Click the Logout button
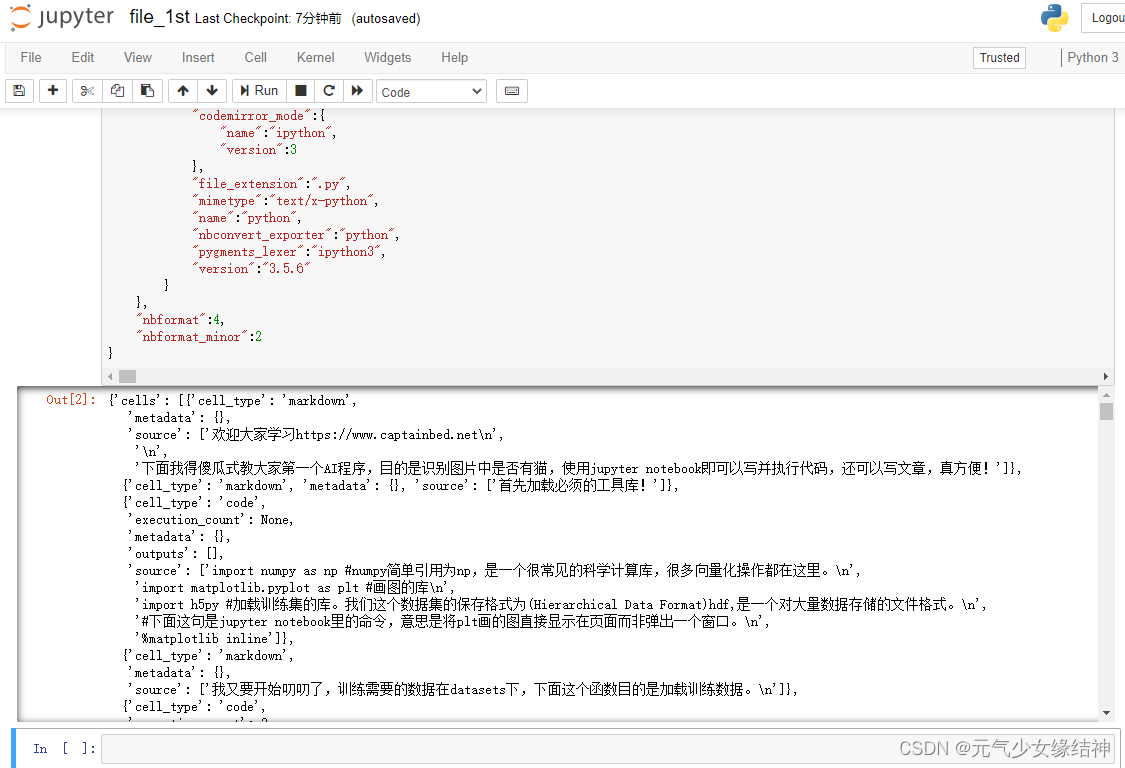1125x768 pixels. [x=1105, y=18]
